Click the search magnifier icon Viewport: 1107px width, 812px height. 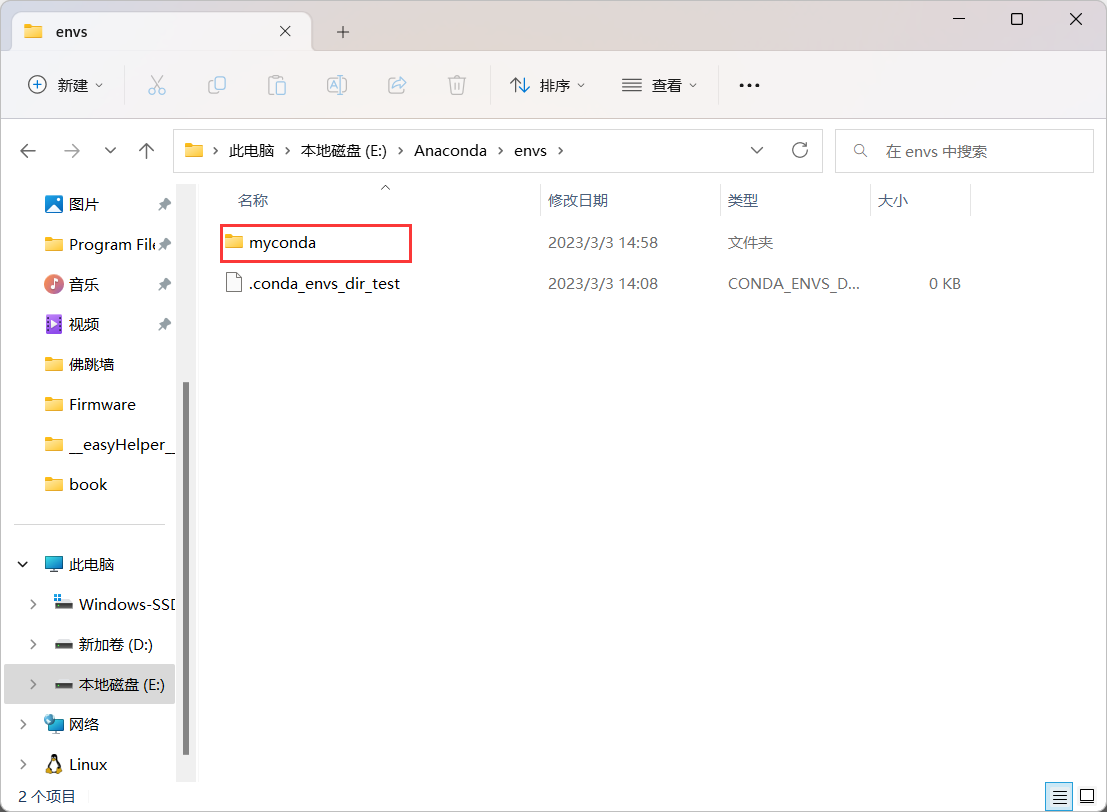click(860, 150)
